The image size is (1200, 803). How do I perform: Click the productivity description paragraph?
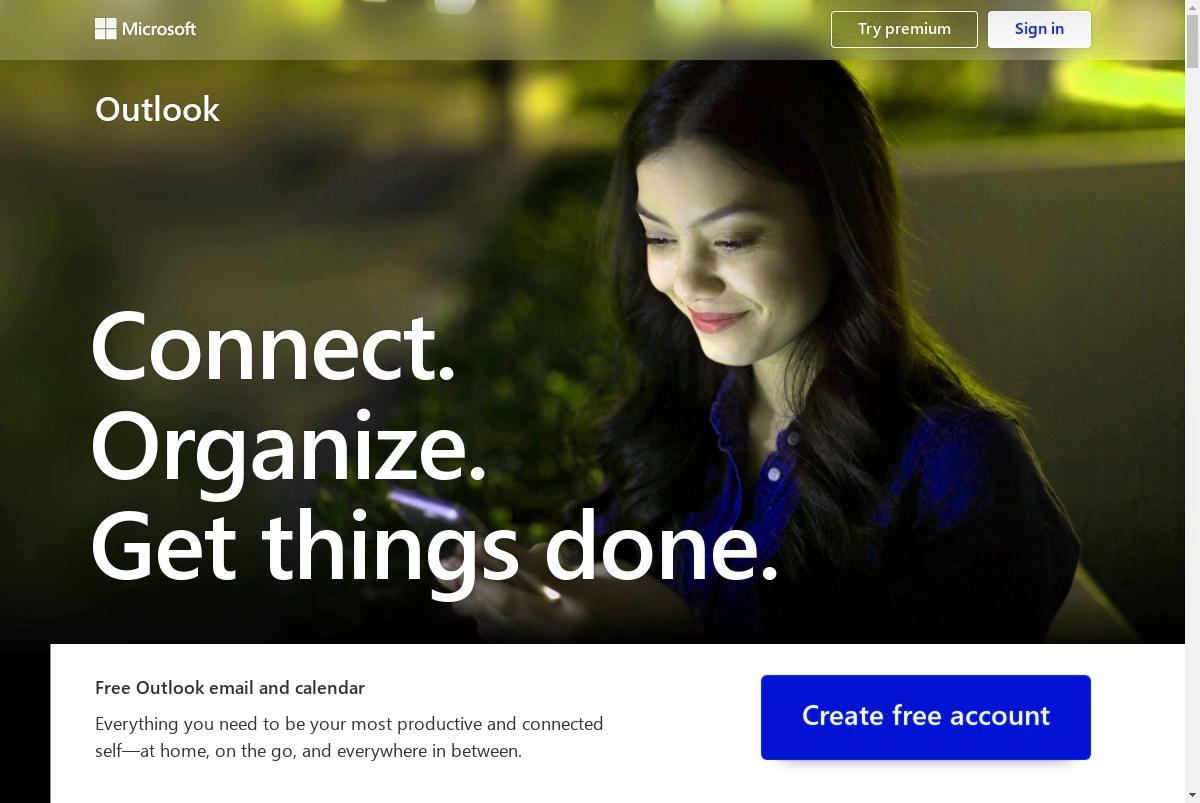tap(349, 737)
